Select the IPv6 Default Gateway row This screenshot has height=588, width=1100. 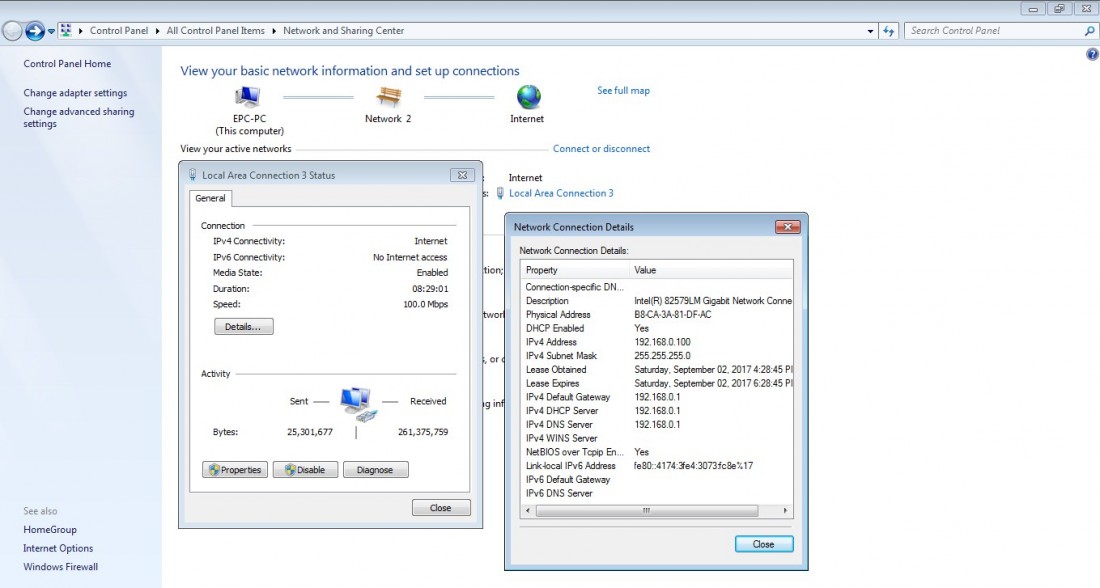tap(658, 479)
